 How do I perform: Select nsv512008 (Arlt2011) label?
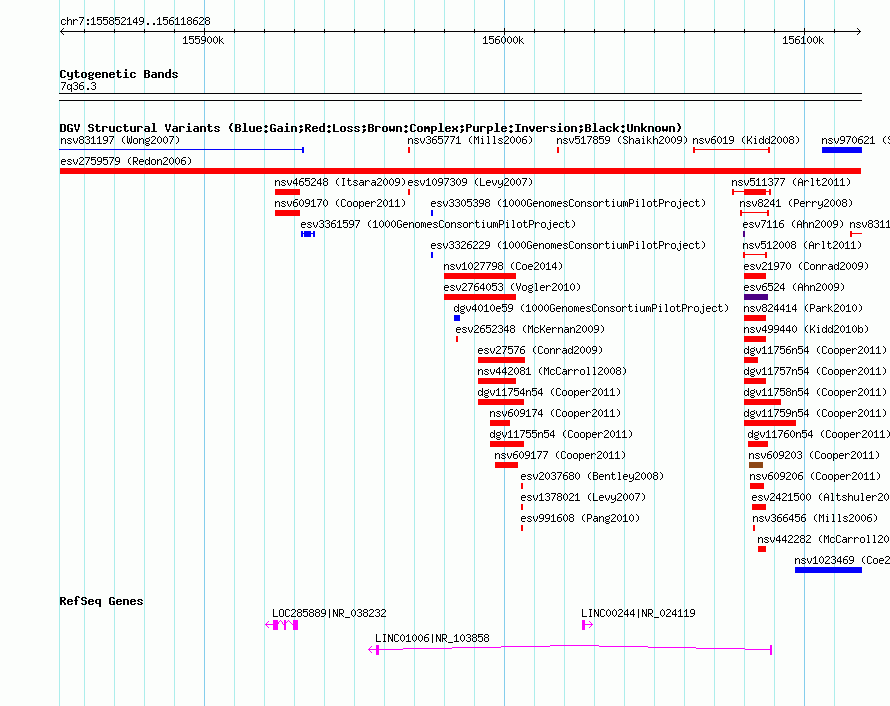(x=802, y=245)
